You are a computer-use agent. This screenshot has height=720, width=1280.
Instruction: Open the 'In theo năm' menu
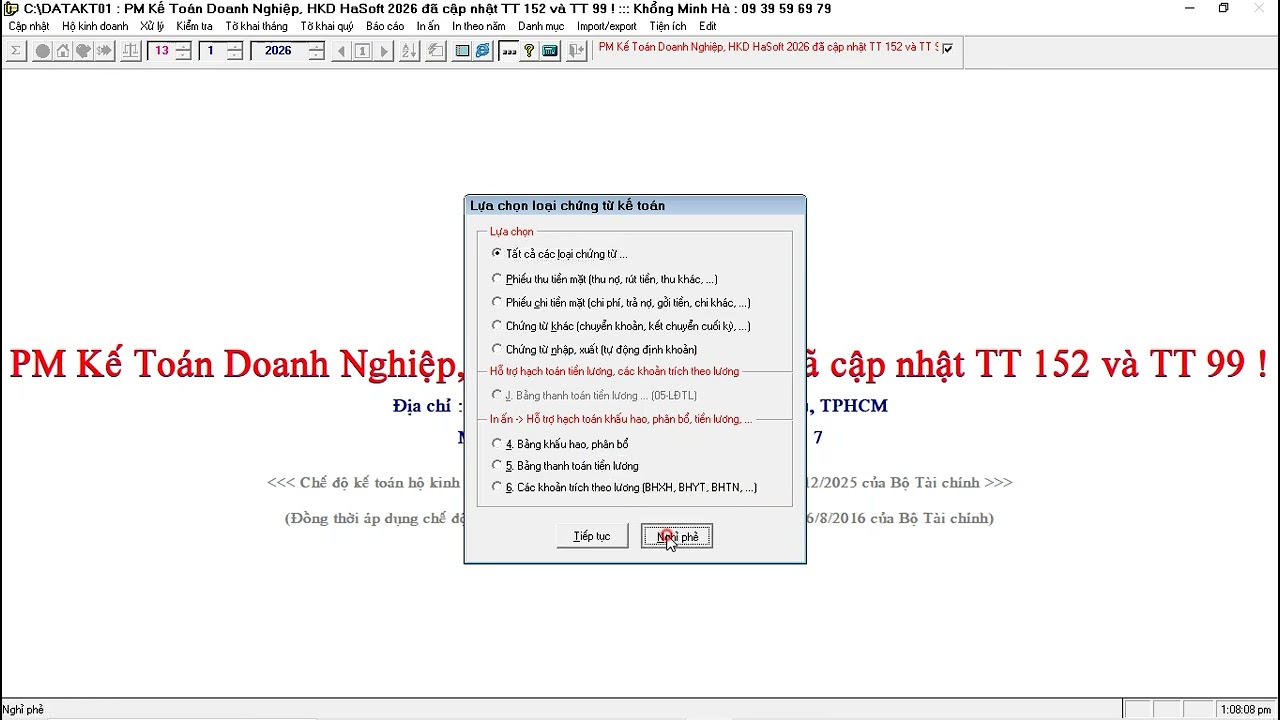coord(478,27)
